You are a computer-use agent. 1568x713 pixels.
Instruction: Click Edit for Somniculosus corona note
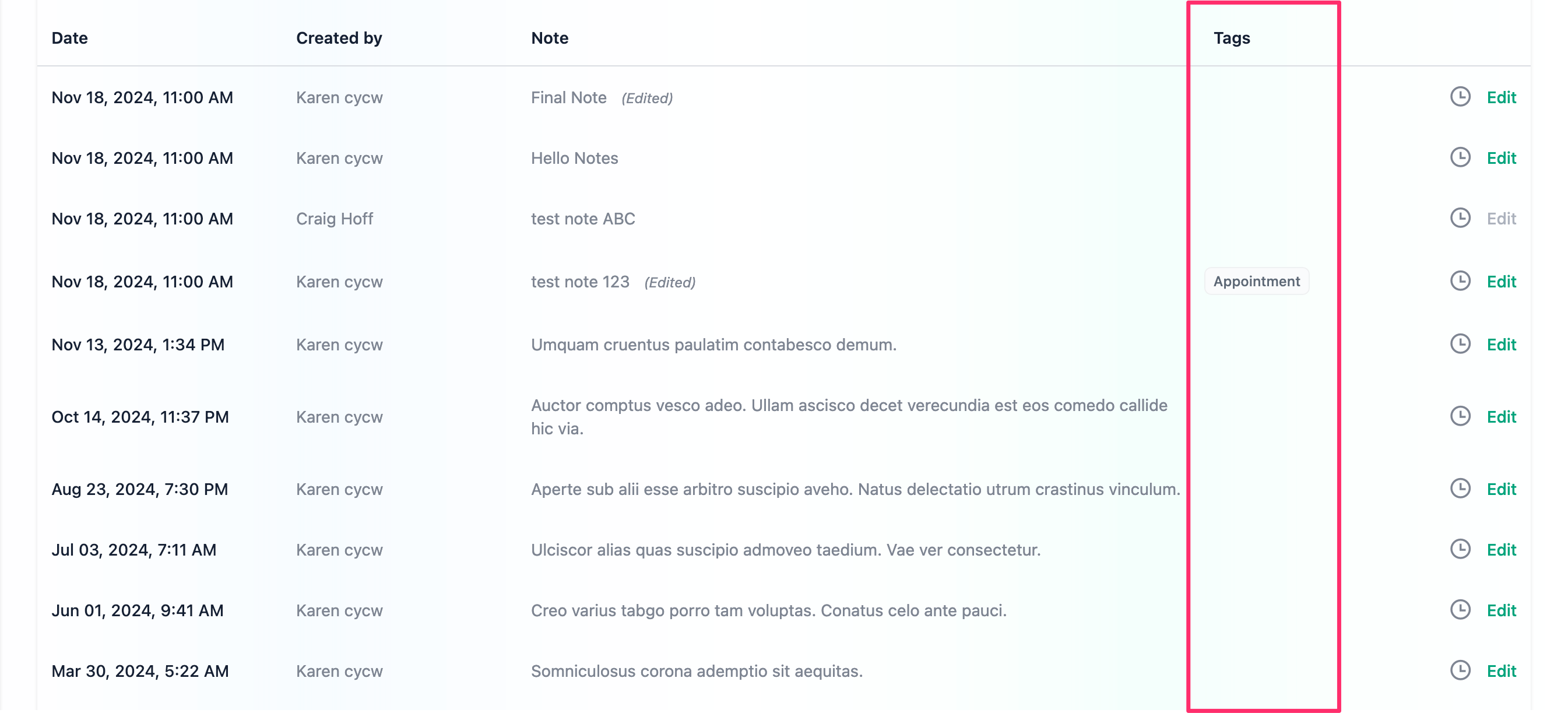(1501, 671)
